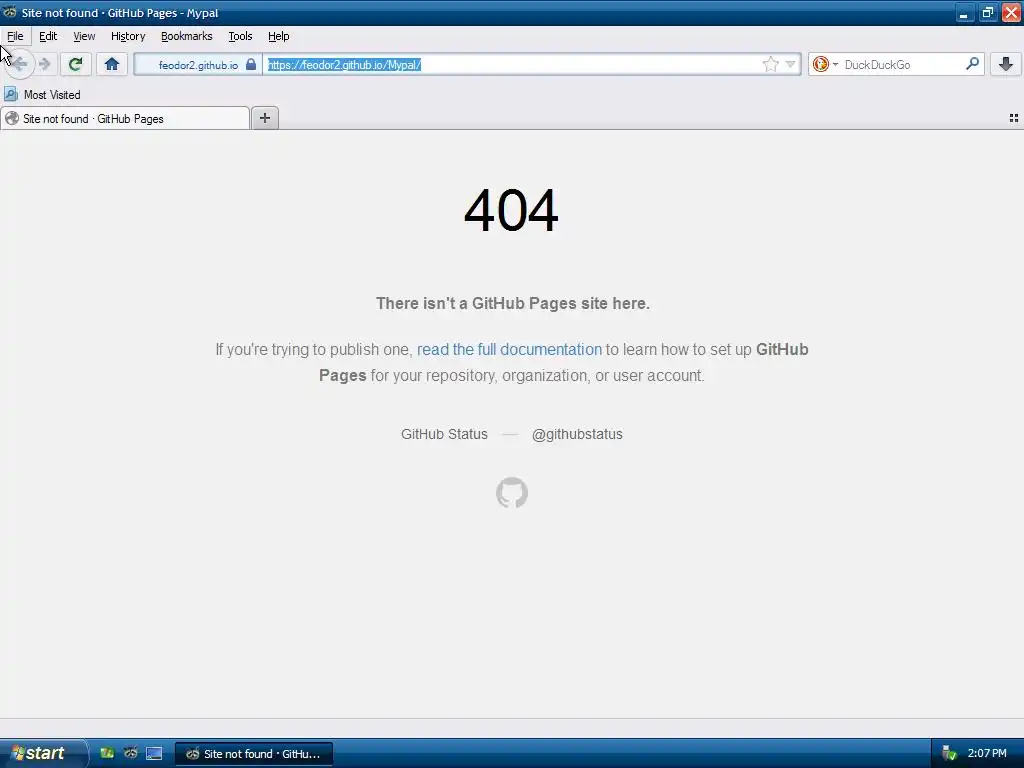Select the Site not found tab
Viewport: 1024px width, 768px height.
coord(125,118)
